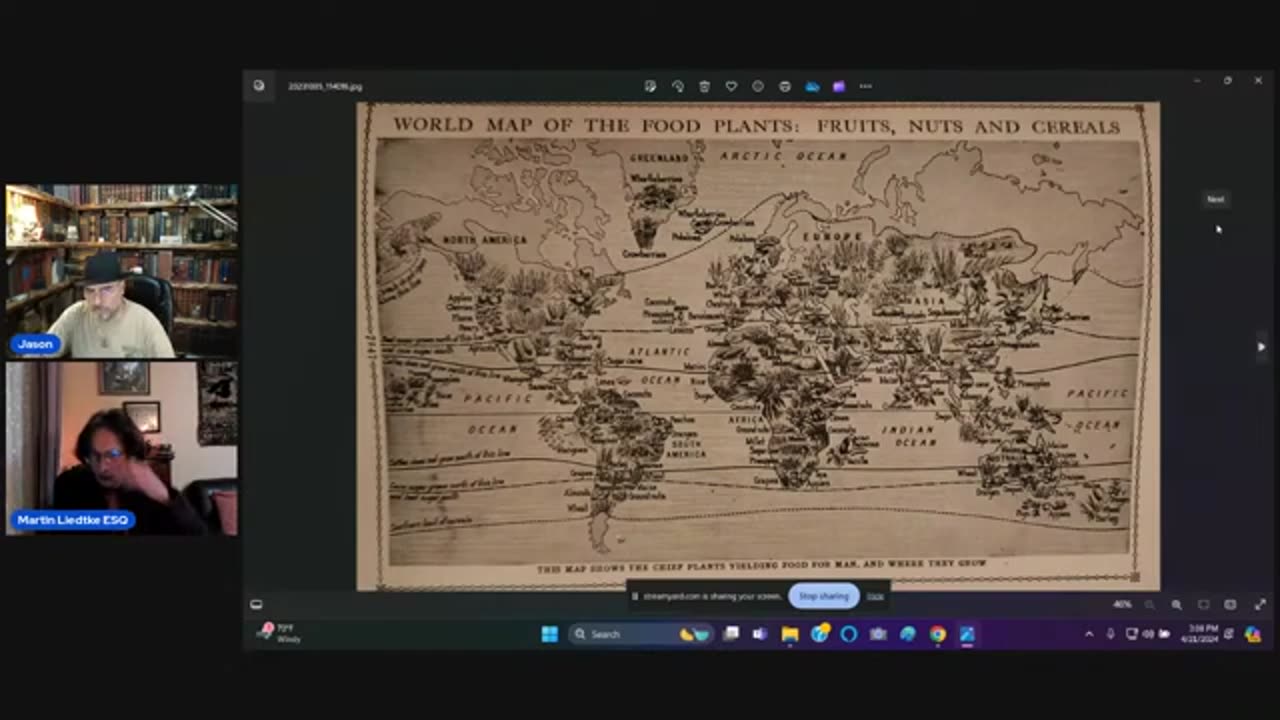Print the photo using the printer icon
This screenshot has width=1280, height=720.
click(x=785, y=86)
